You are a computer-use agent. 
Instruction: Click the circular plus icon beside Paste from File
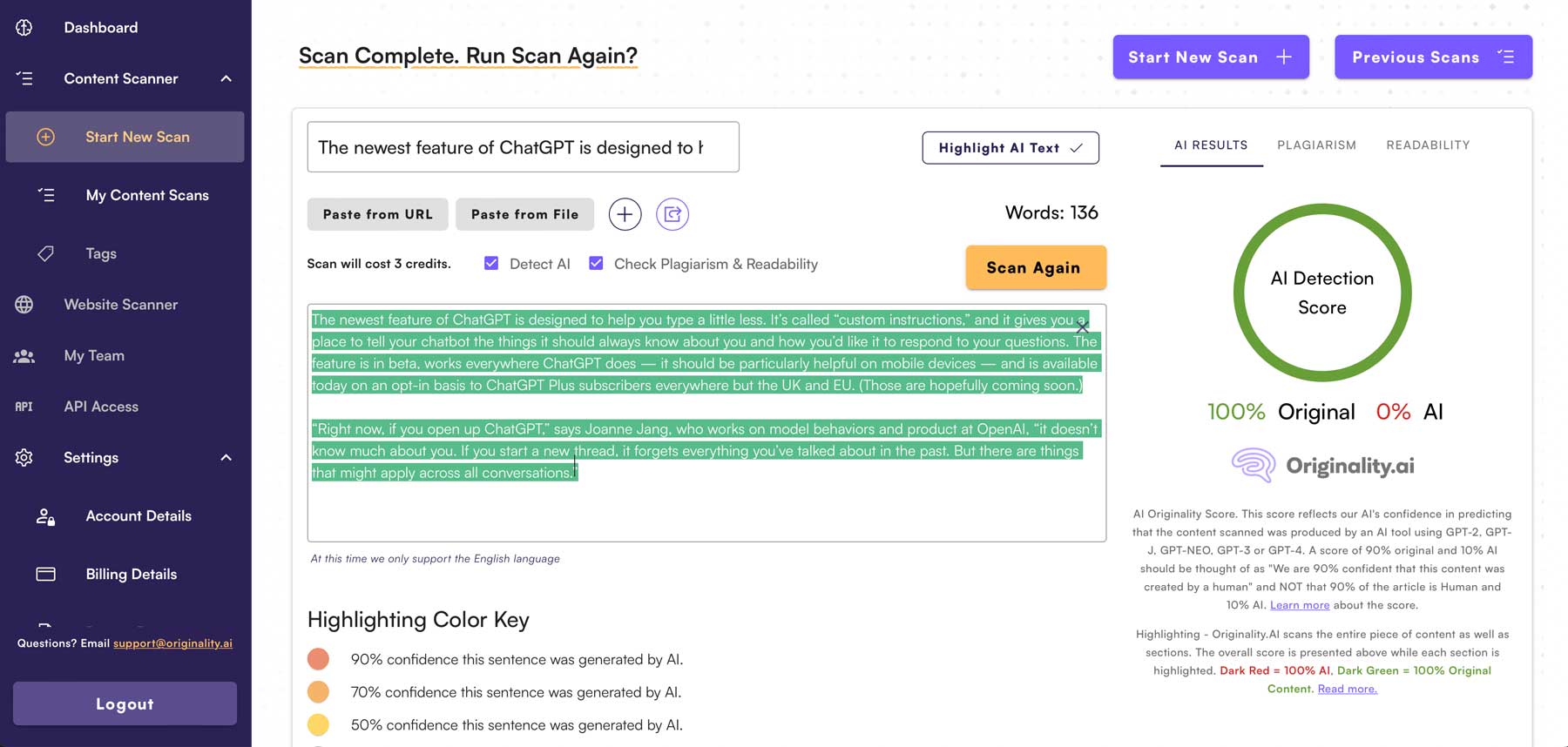pyautogui.click(x=625, y=214)
